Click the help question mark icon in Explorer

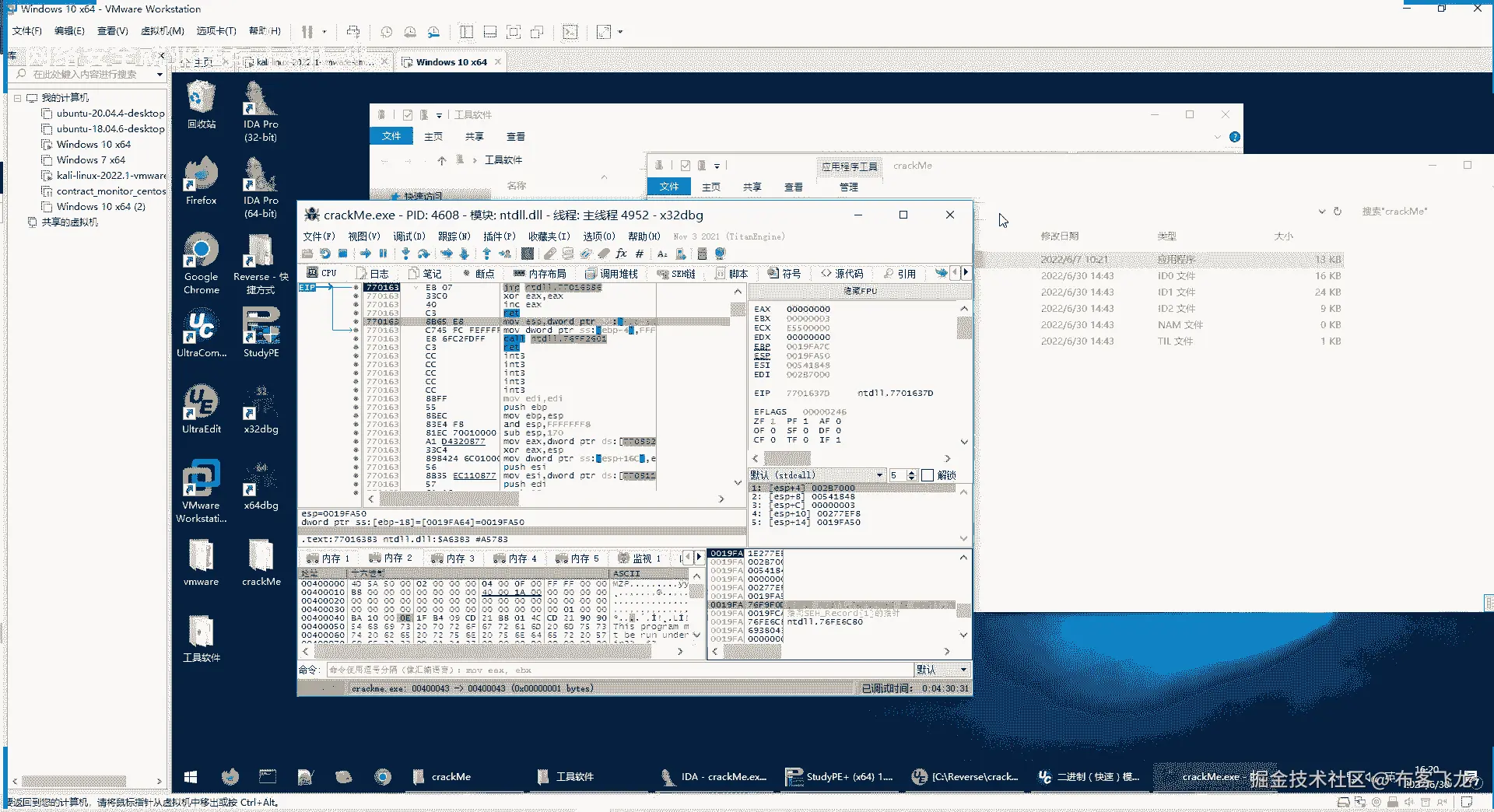pyautogui.click(x=1235, y=137)
